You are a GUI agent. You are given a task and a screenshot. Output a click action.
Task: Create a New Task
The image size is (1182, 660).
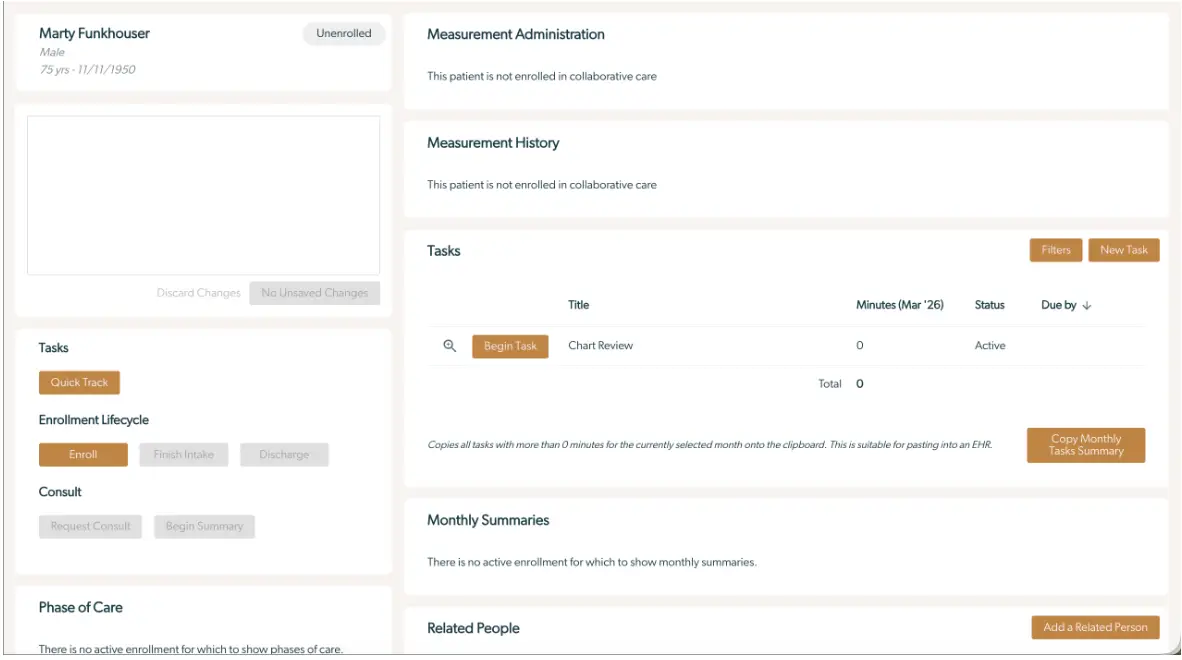(1124, 249)
